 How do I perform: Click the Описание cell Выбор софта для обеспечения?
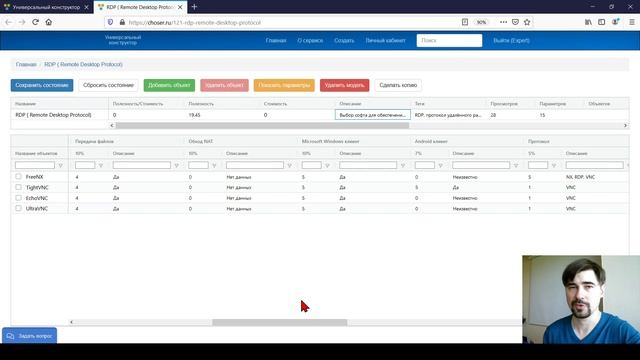pyautogui.click(x=373, y=115)
